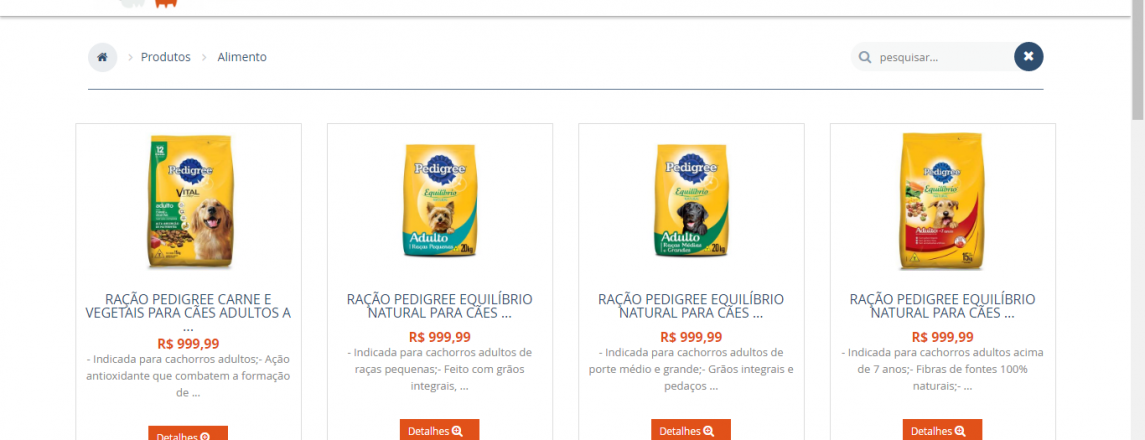Clear search with the X button

click(x=1028, y=56)
